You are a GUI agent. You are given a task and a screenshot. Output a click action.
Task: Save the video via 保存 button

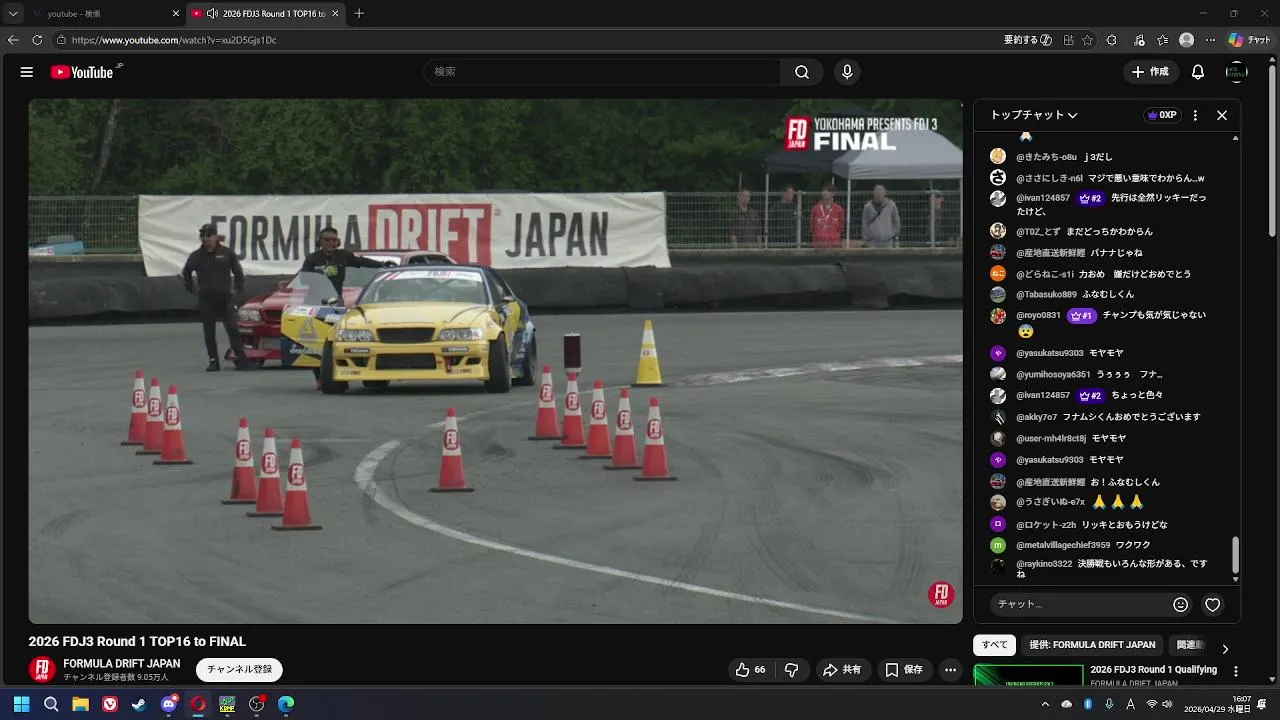point(904,670)
